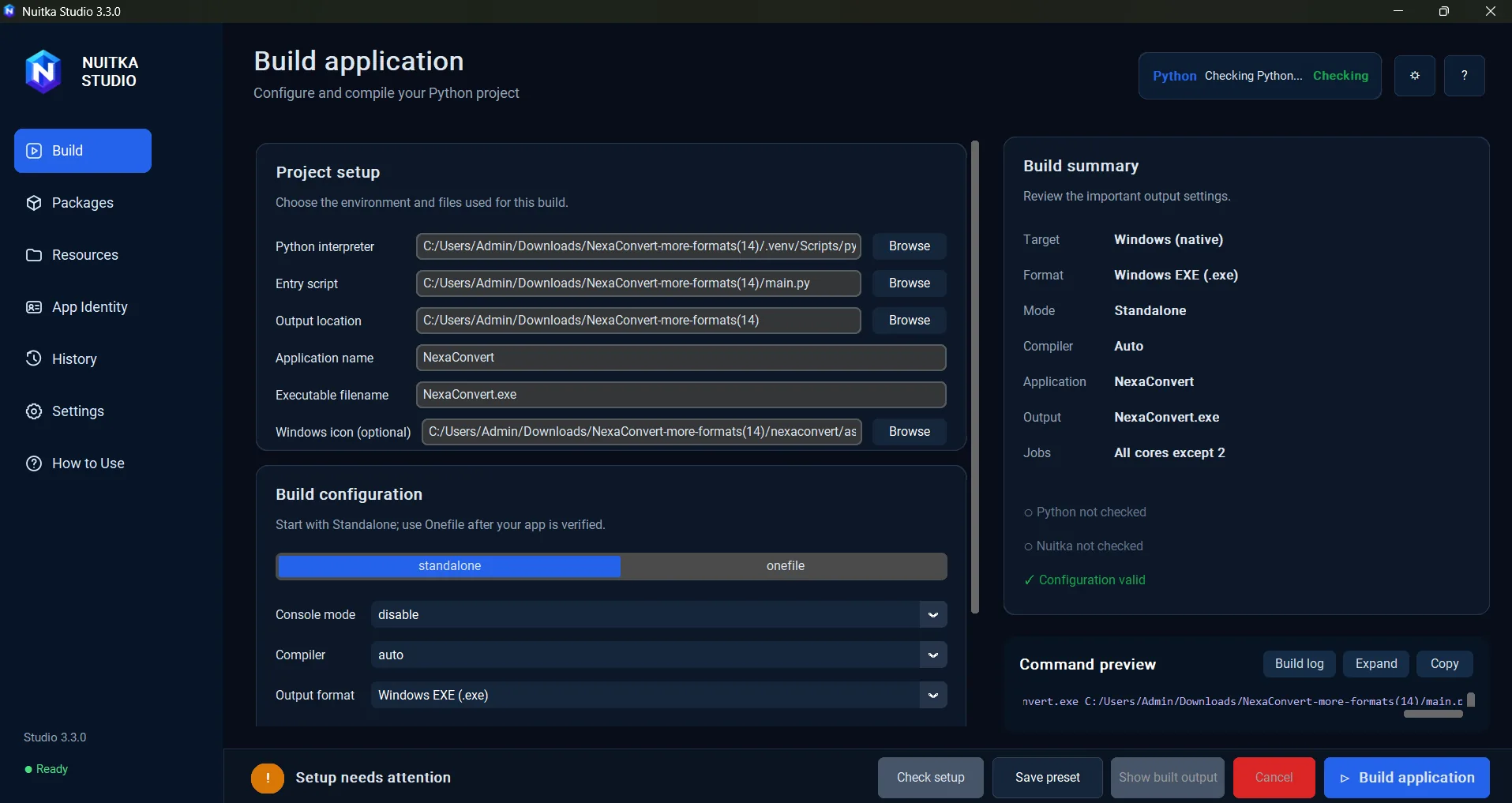1512x803 pixels.
Task: Click the 'Nuitka not checked' status text
Action: click(x=1090, y=546)
